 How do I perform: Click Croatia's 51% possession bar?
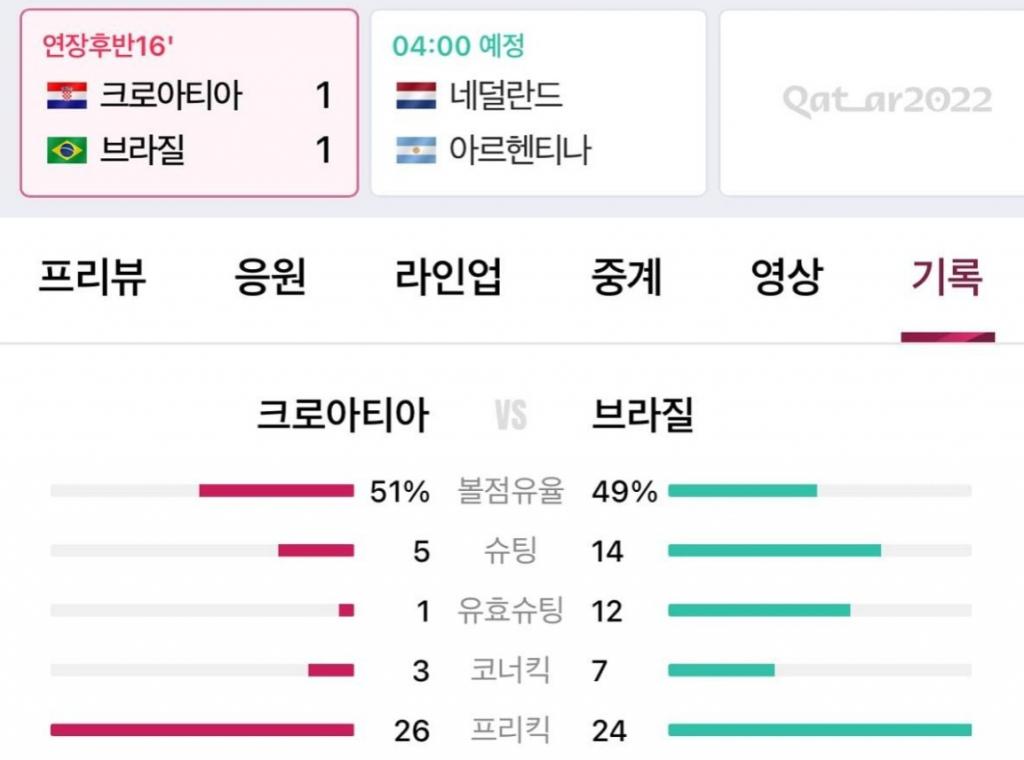pyautogui.click(x=276, y=490)
